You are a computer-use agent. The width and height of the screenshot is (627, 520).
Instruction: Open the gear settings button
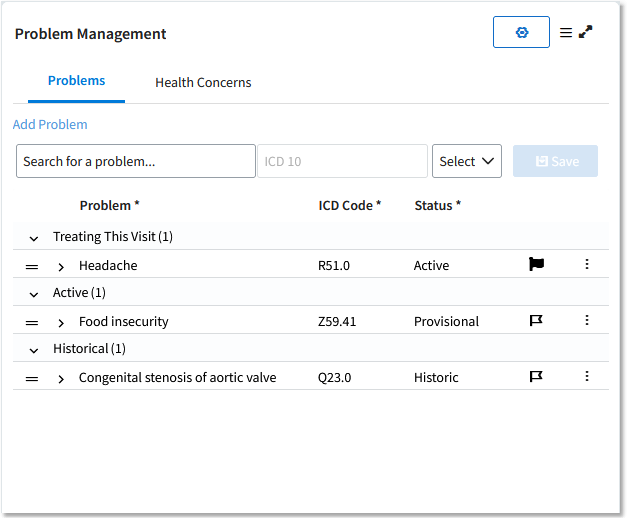(x=521, y=32)
